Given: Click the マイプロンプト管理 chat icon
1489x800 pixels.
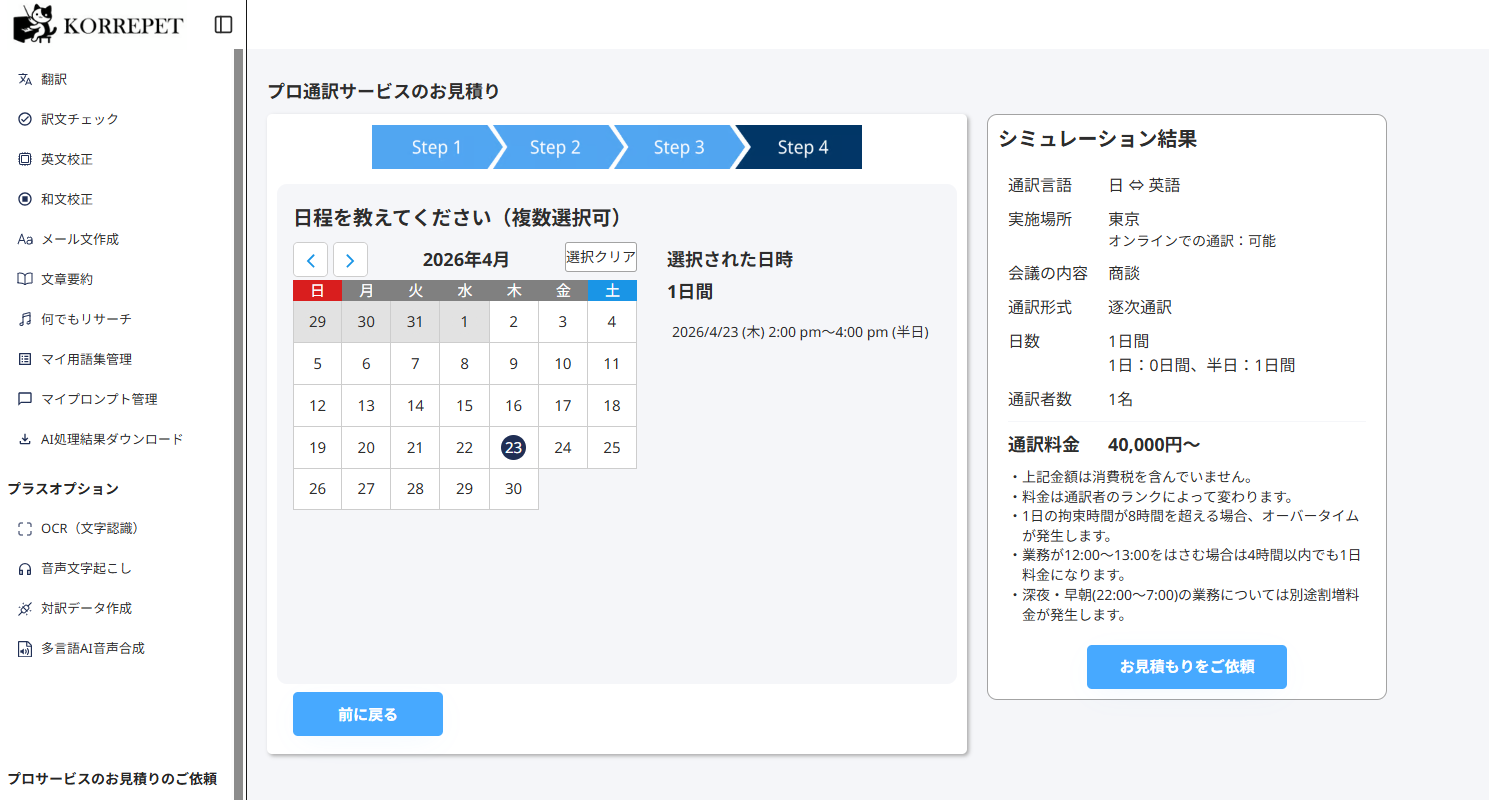Looking at the screenshot, I should tap(26, 399).
